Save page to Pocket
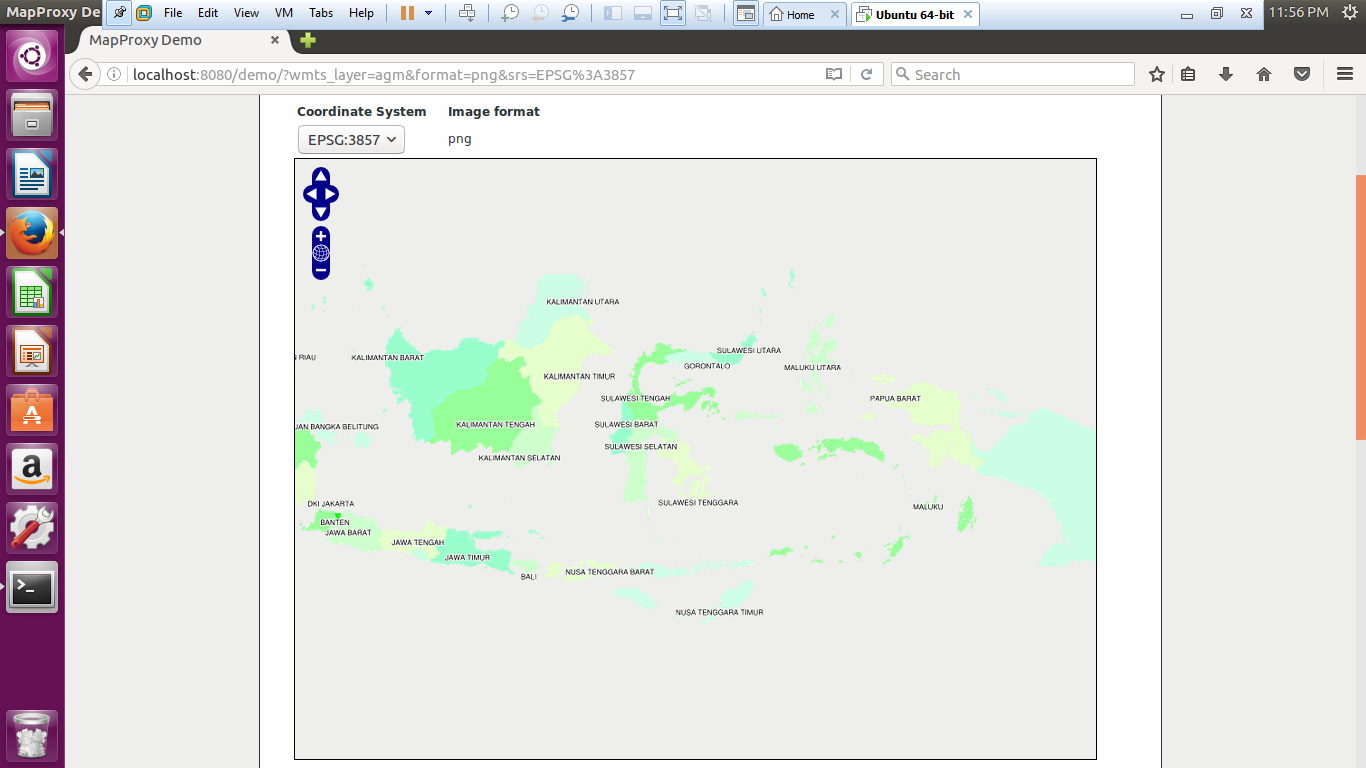This screenshot has width=1366, height=768. [x=1302, y=74]
